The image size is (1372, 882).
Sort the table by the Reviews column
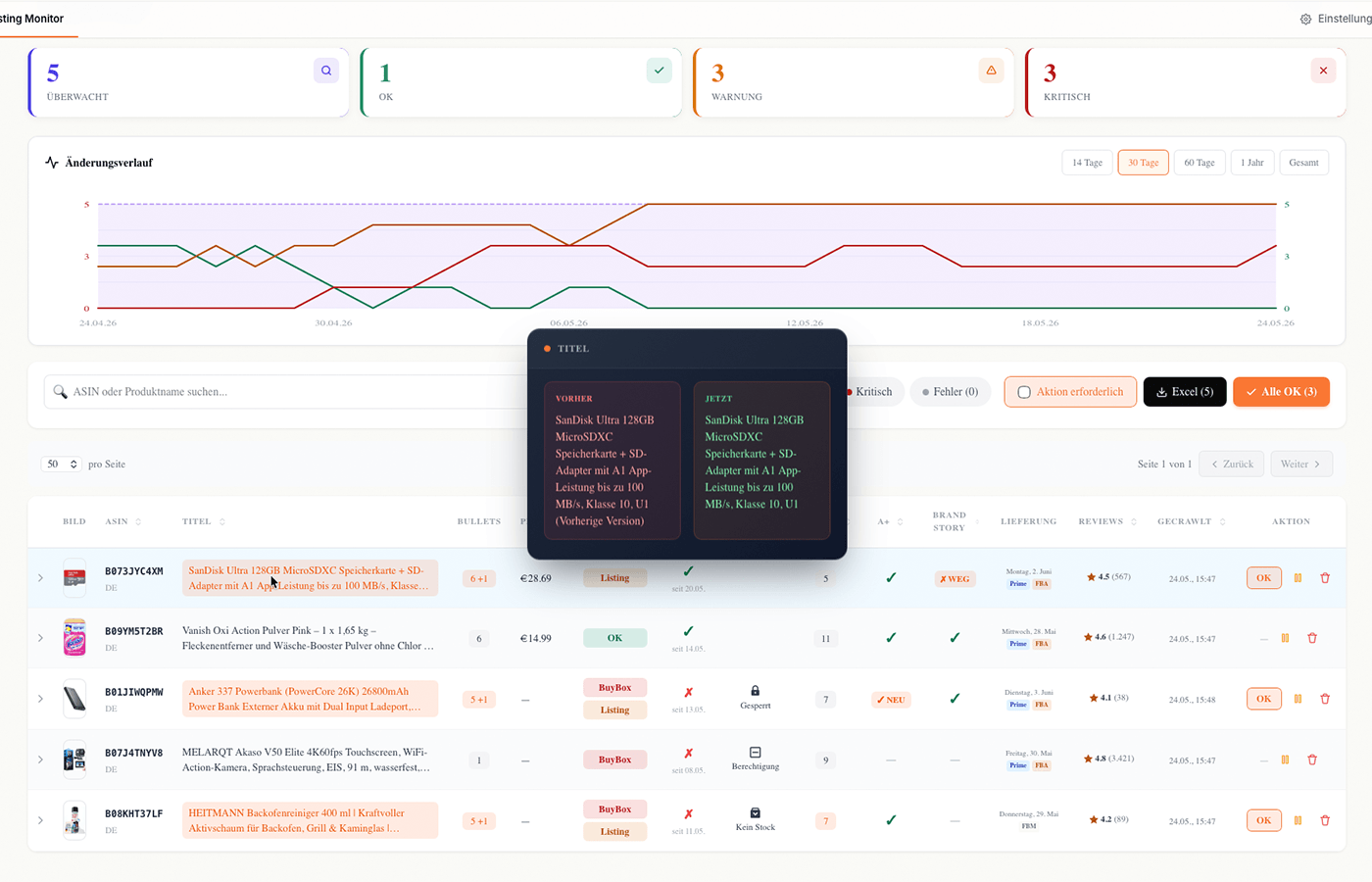click(x=1107, y=521)
